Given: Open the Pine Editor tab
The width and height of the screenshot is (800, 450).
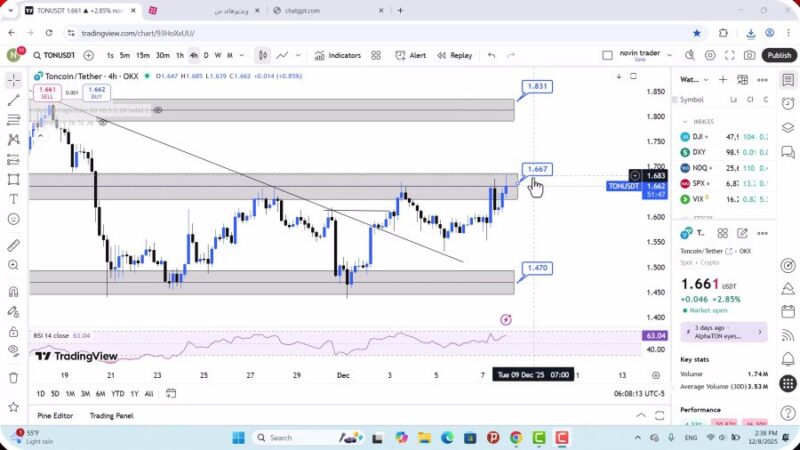Looking at the screenshot, I should pos(56,416).
